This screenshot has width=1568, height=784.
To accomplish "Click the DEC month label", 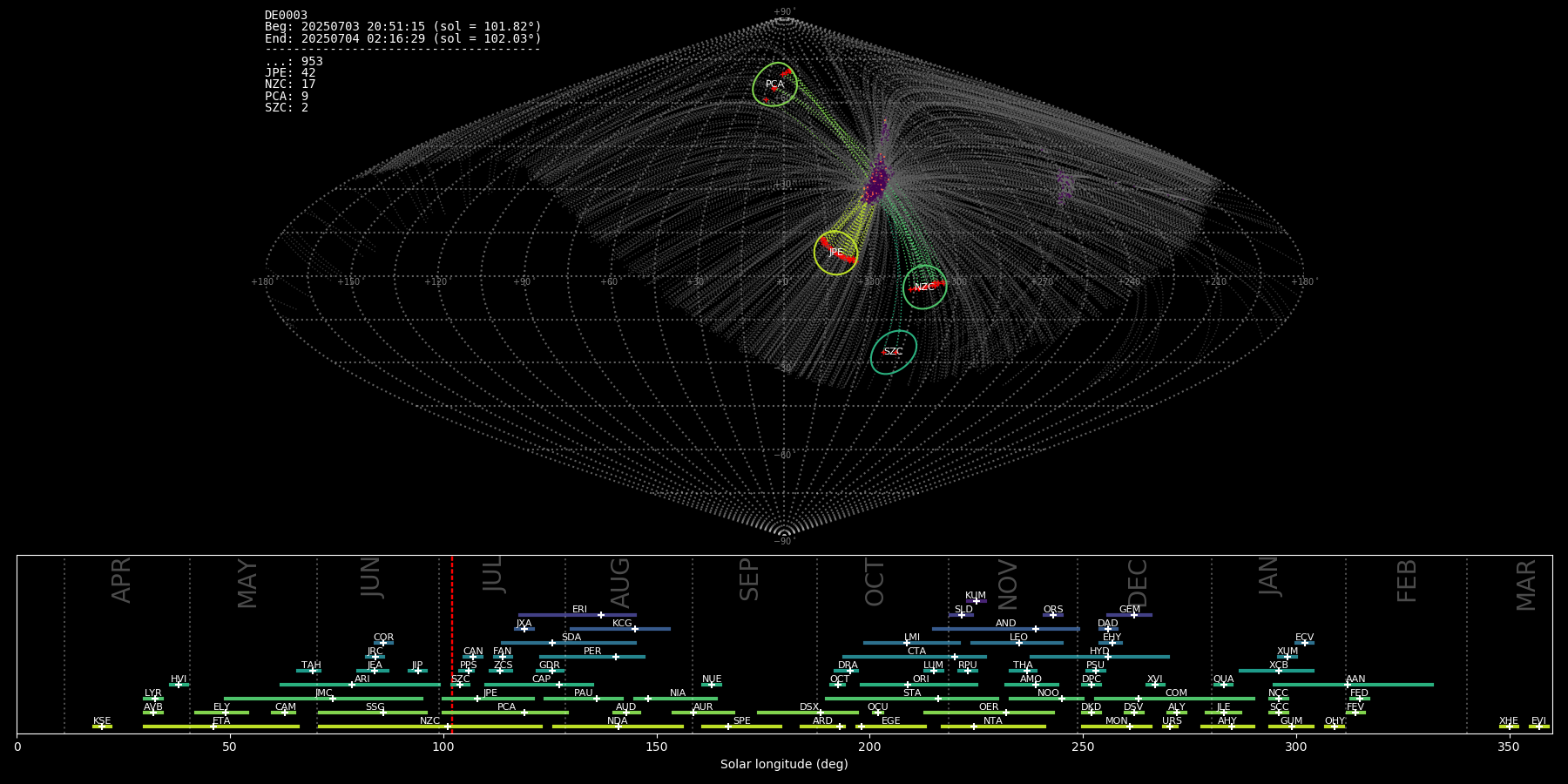I will click(1138, 583).
